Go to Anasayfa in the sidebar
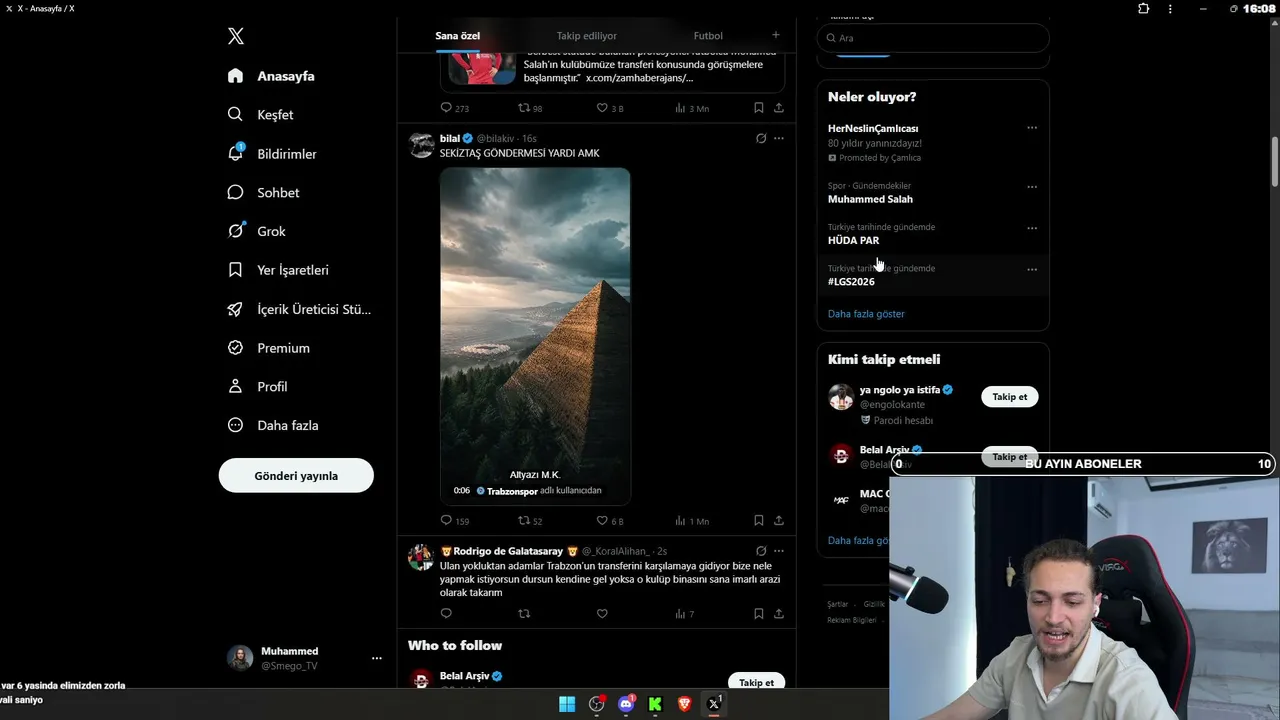 point(271,76)
